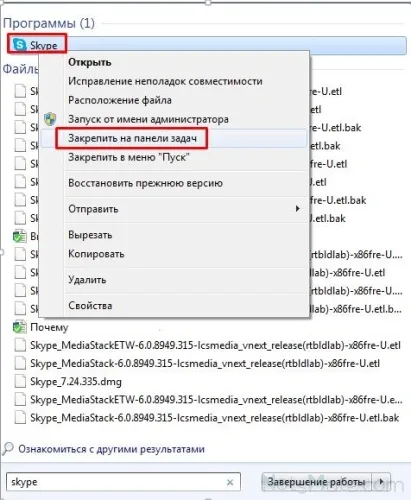Screen dimensions: 411x500
Task: Open the Почему file result
Action: pyautogui.click(x=49, y=327)
